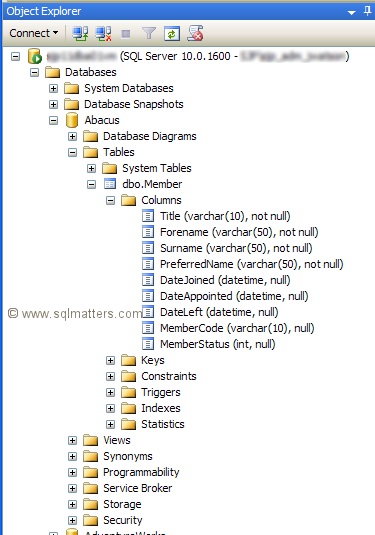Expand the Service Broker folder

tap(72, 489)
